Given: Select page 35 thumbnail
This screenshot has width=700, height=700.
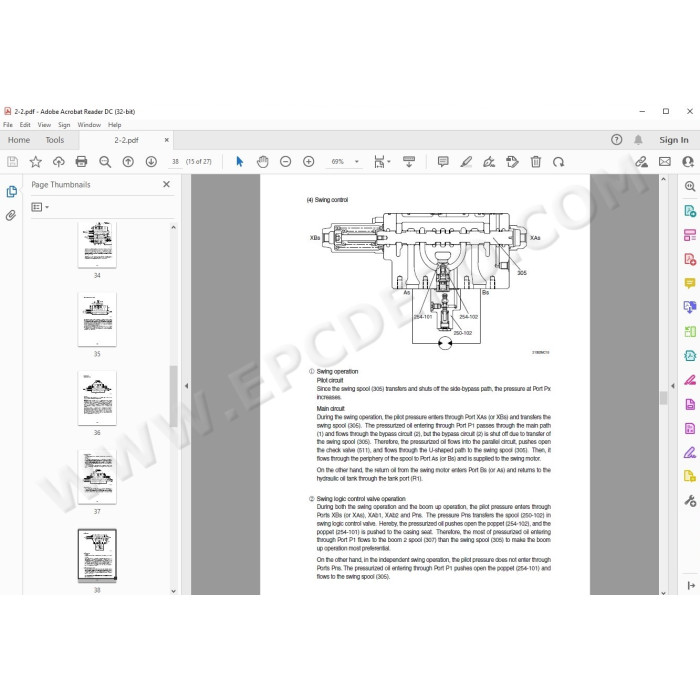Looking at the screenshot, I should [x=97, y=319].
